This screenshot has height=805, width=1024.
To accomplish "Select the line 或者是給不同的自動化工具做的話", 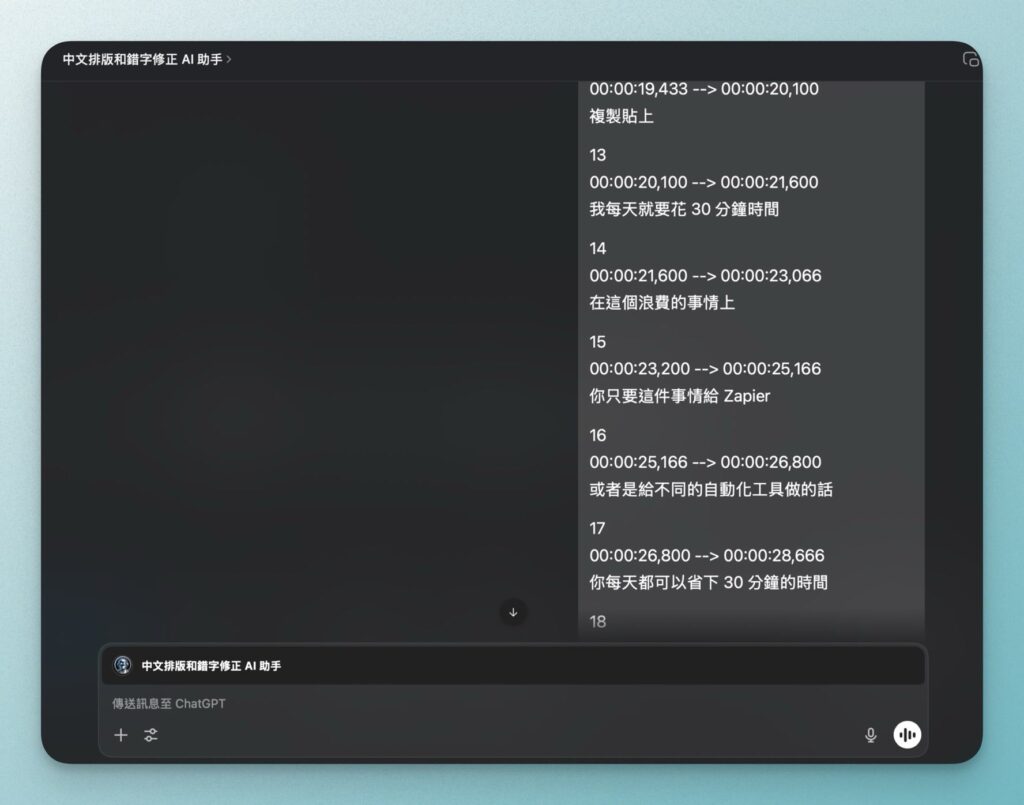I will (711, 490).
